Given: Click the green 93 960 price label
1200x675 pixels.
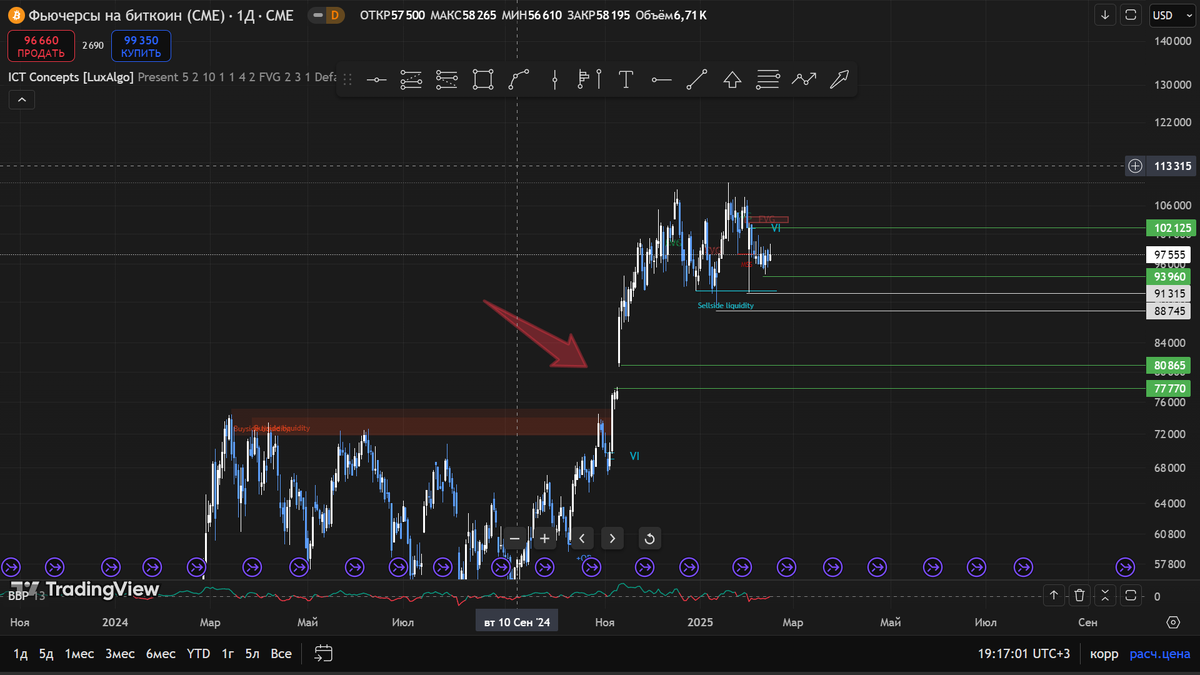Looking at the screenshot, I should click(x=1170, y=277).
